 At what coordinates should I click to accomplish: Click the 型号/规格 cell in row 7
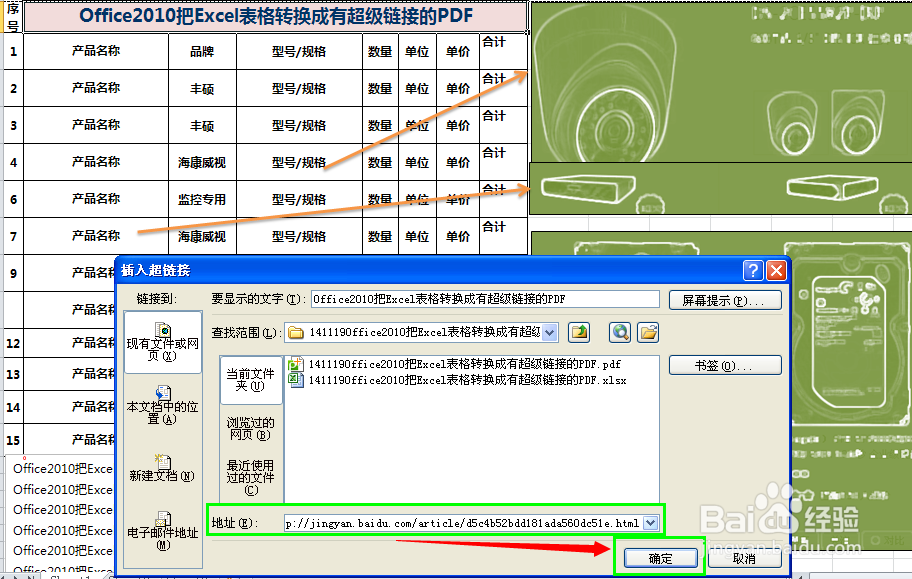point(299,236)
